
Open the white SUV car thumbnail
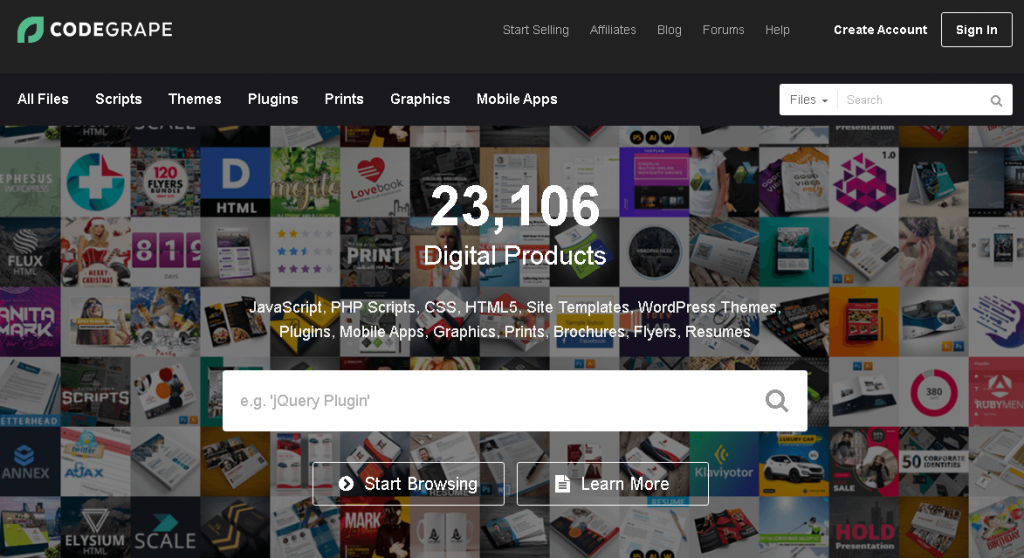click(x=793, y=461)
